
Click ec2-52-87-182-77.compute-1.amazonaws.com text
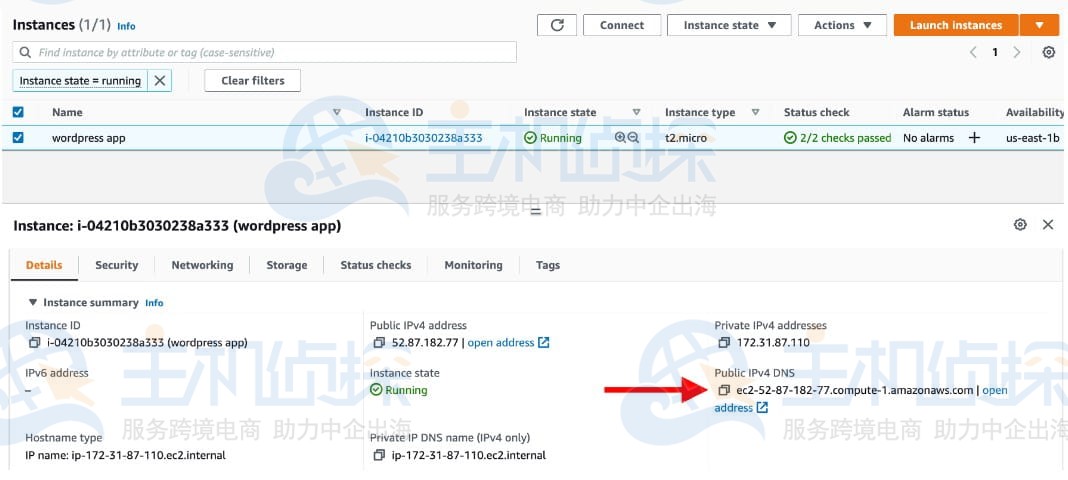(x=855, y=390)
